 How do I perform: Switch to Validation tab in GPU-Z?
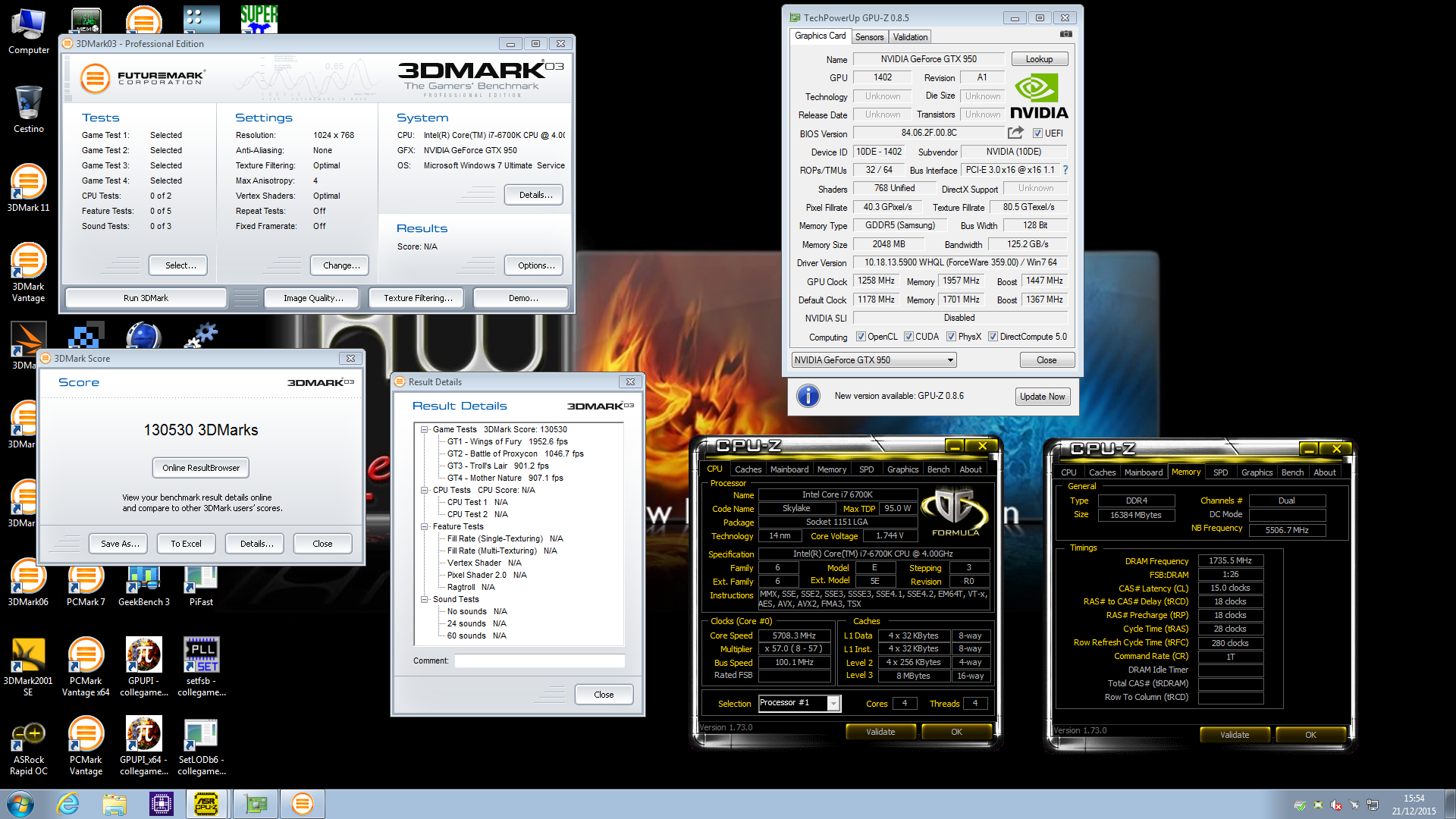910,37
